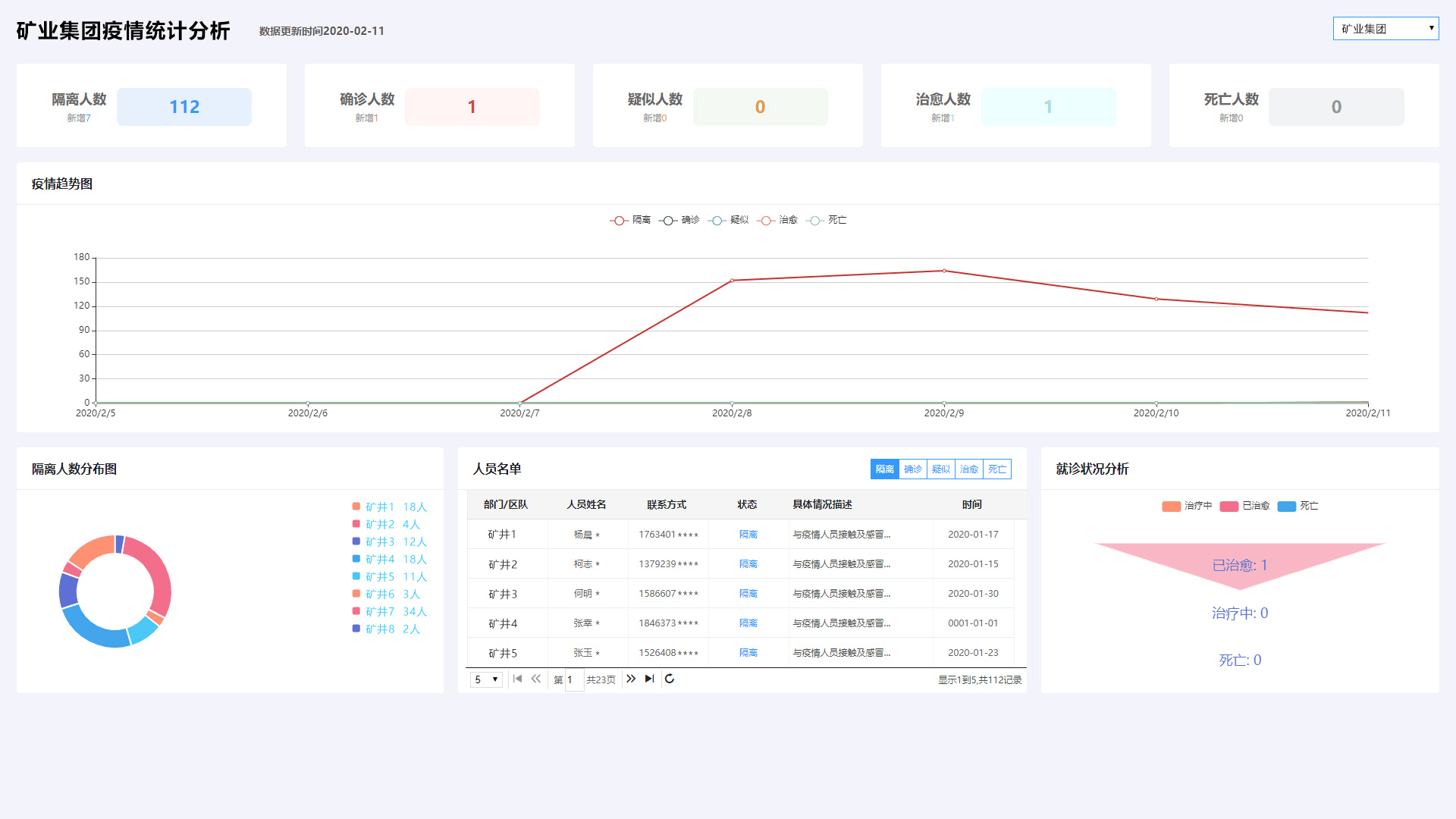The height and width of the screenshot is (819, 1456).
Task: Open the 矿业集团 dropdown at top right
Action: click(1385, 28)
